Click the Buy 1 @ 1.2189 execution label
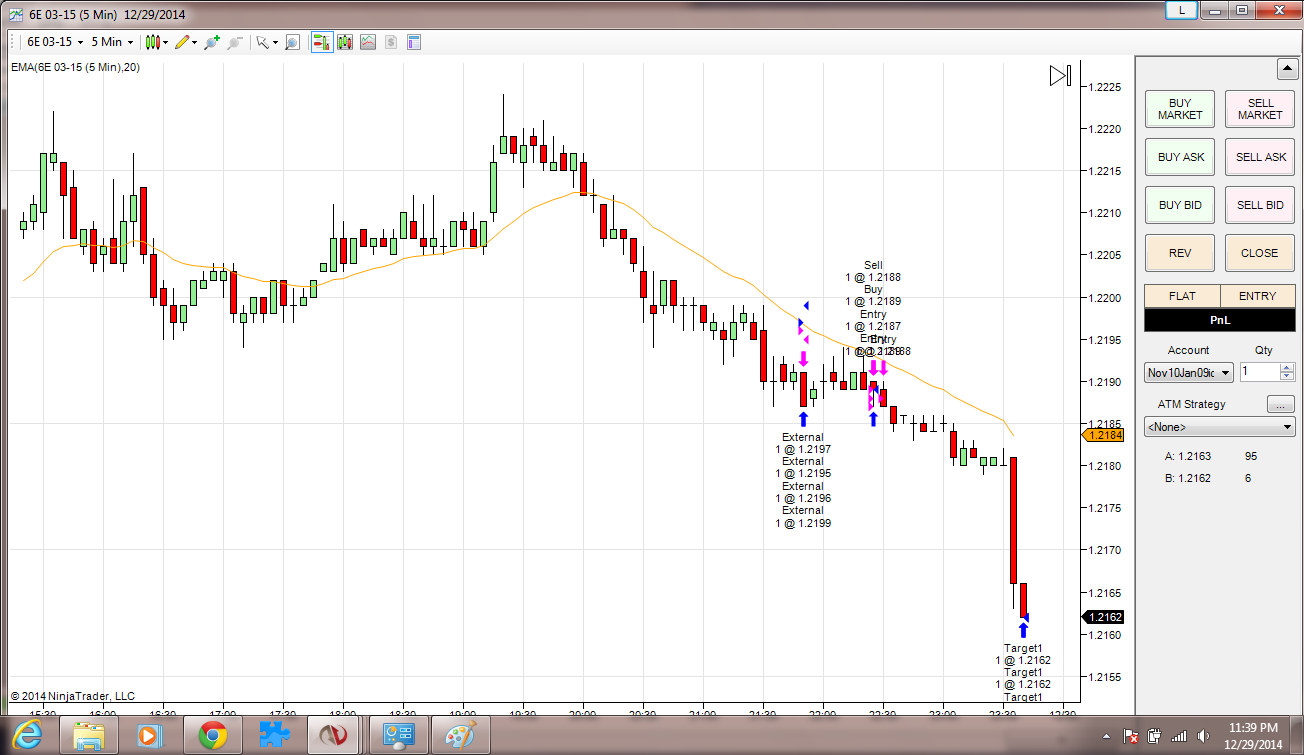The height and width of the screenshot is (755, 1314). coord(873,295)
